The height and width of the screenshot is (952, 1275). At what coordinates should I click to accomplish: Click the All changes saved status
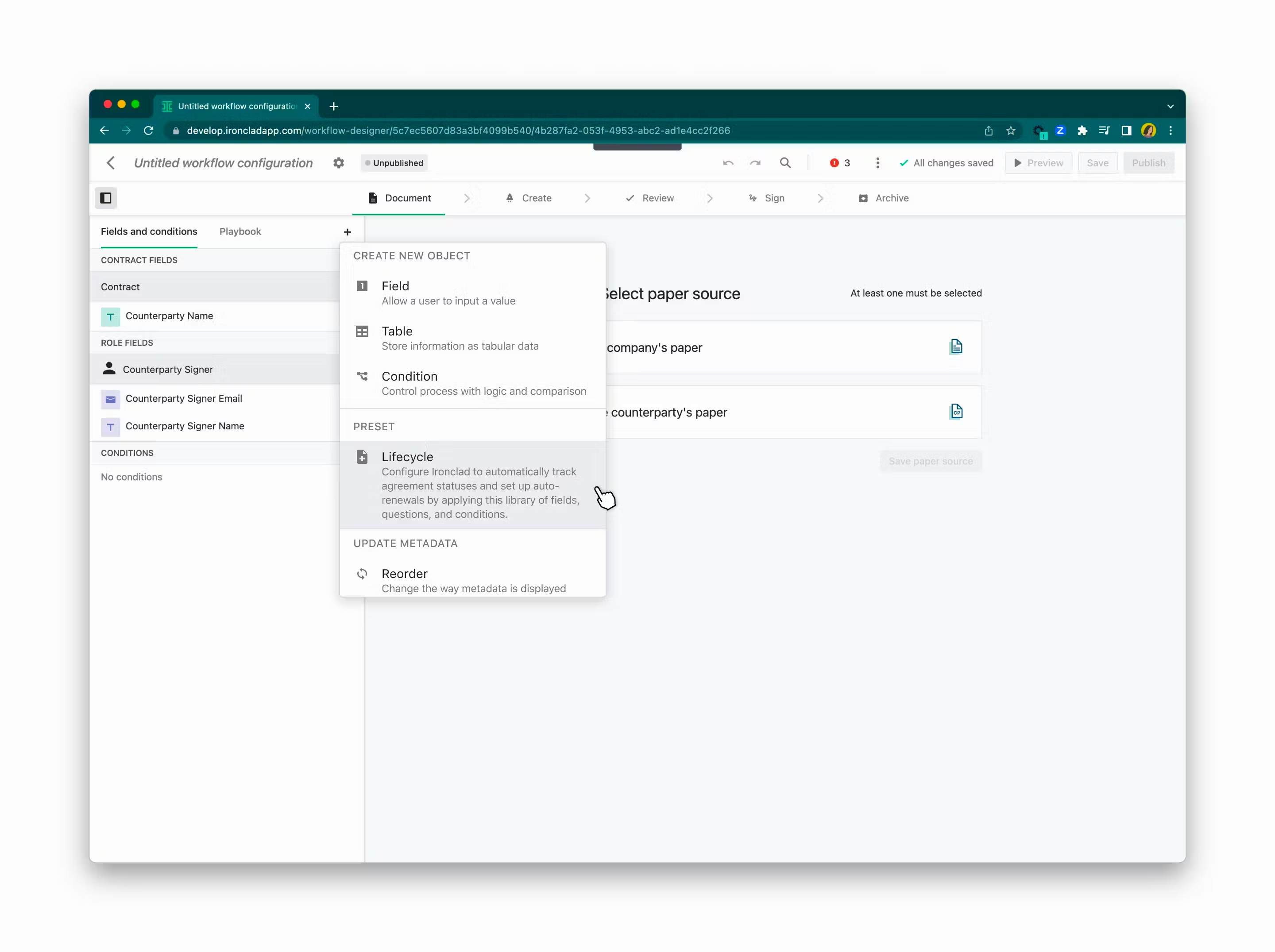[946, 163]
